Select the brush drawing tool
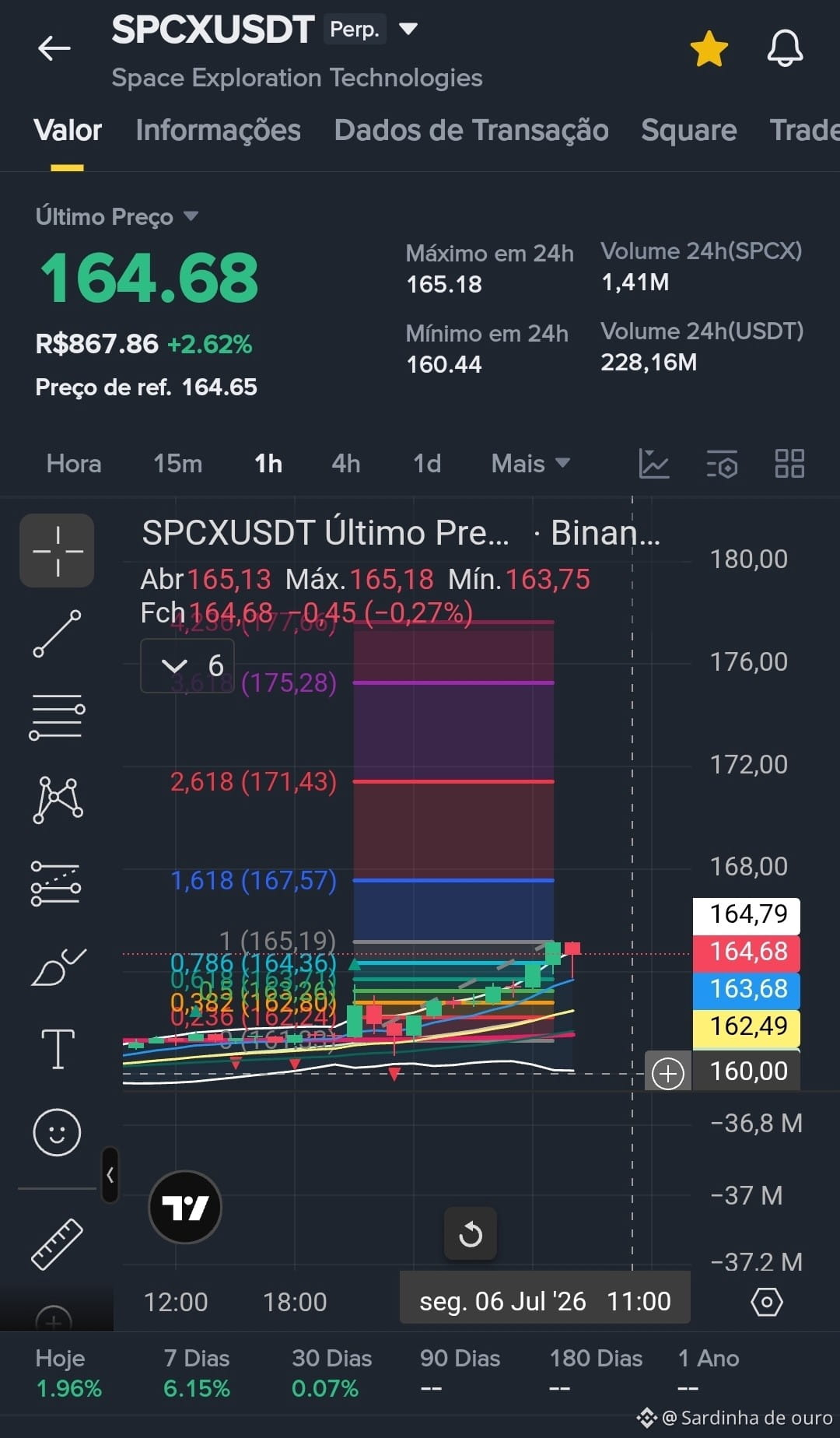The image size is (840, 1438). (58, 966)
